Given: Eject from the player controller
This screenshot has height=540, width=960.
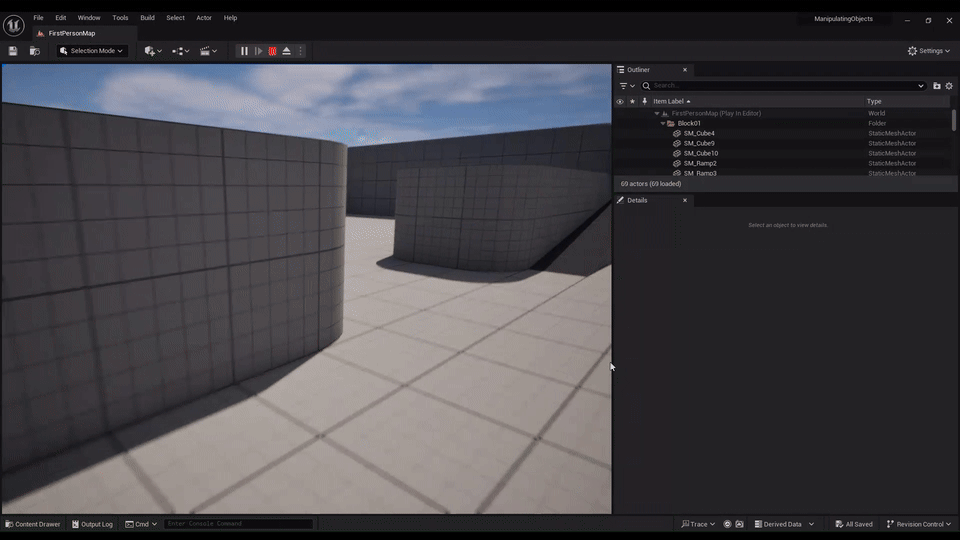Looking at the screenshot, I should pyautogui.click(x=287, y=51).
